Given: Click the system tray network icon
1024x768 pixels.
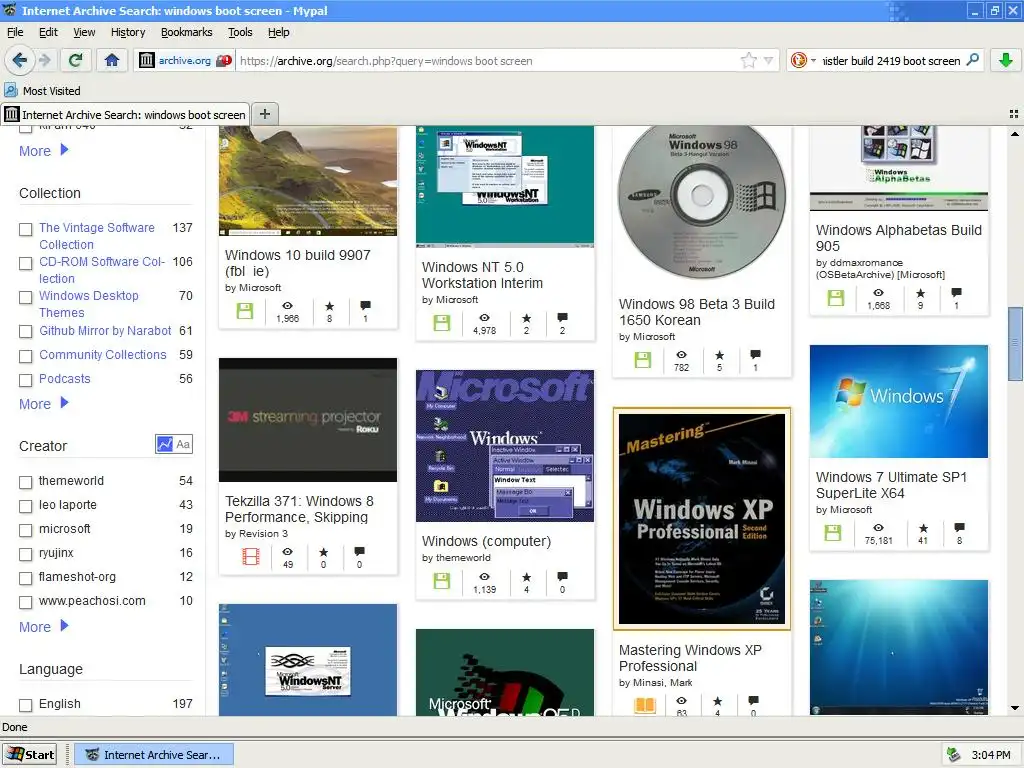Looking at the screenshot, I should (953, 755).
